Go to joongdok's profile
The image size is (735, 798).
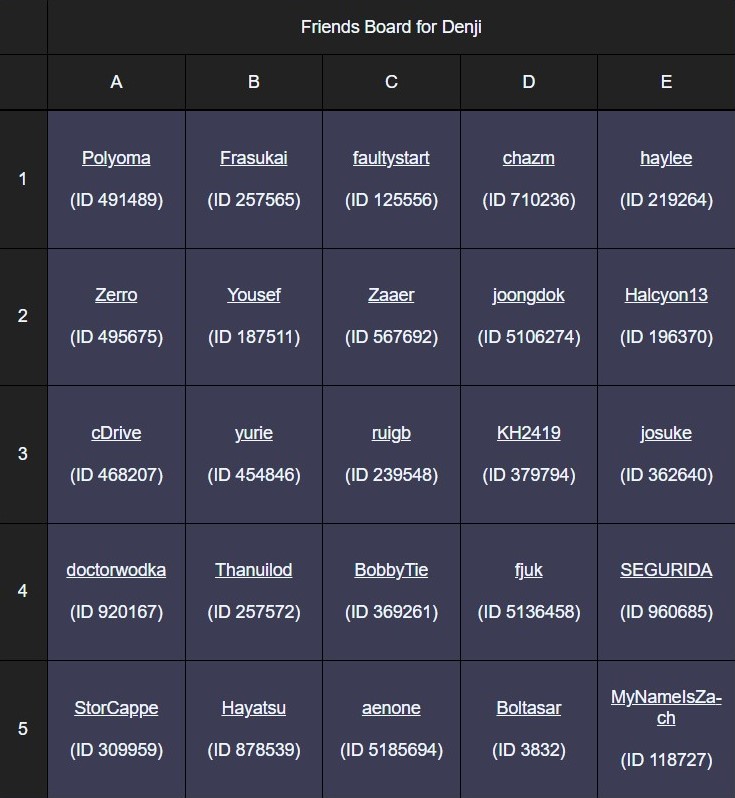[x=528, y=295]
